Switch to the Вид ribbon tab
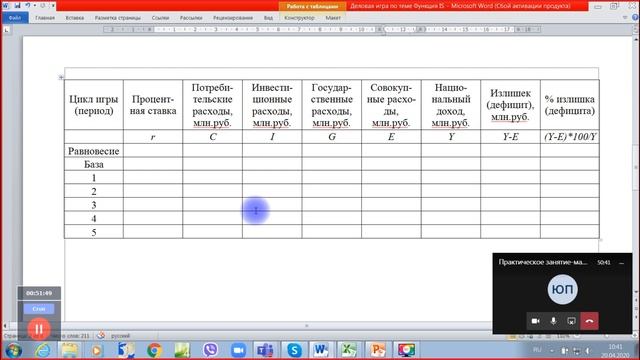 click(268, 18)
